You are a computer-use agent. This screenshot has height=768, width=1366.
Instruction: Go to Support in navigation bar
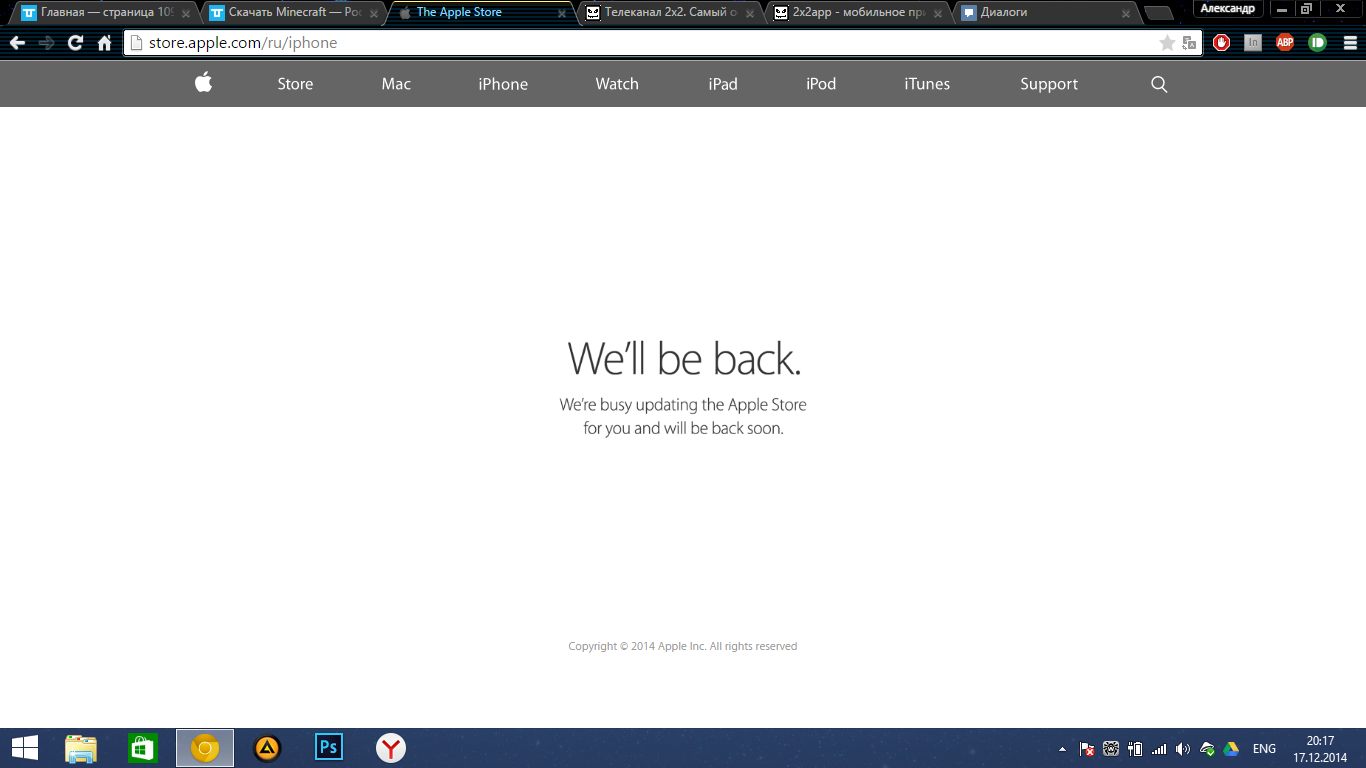coord(1049,84)
